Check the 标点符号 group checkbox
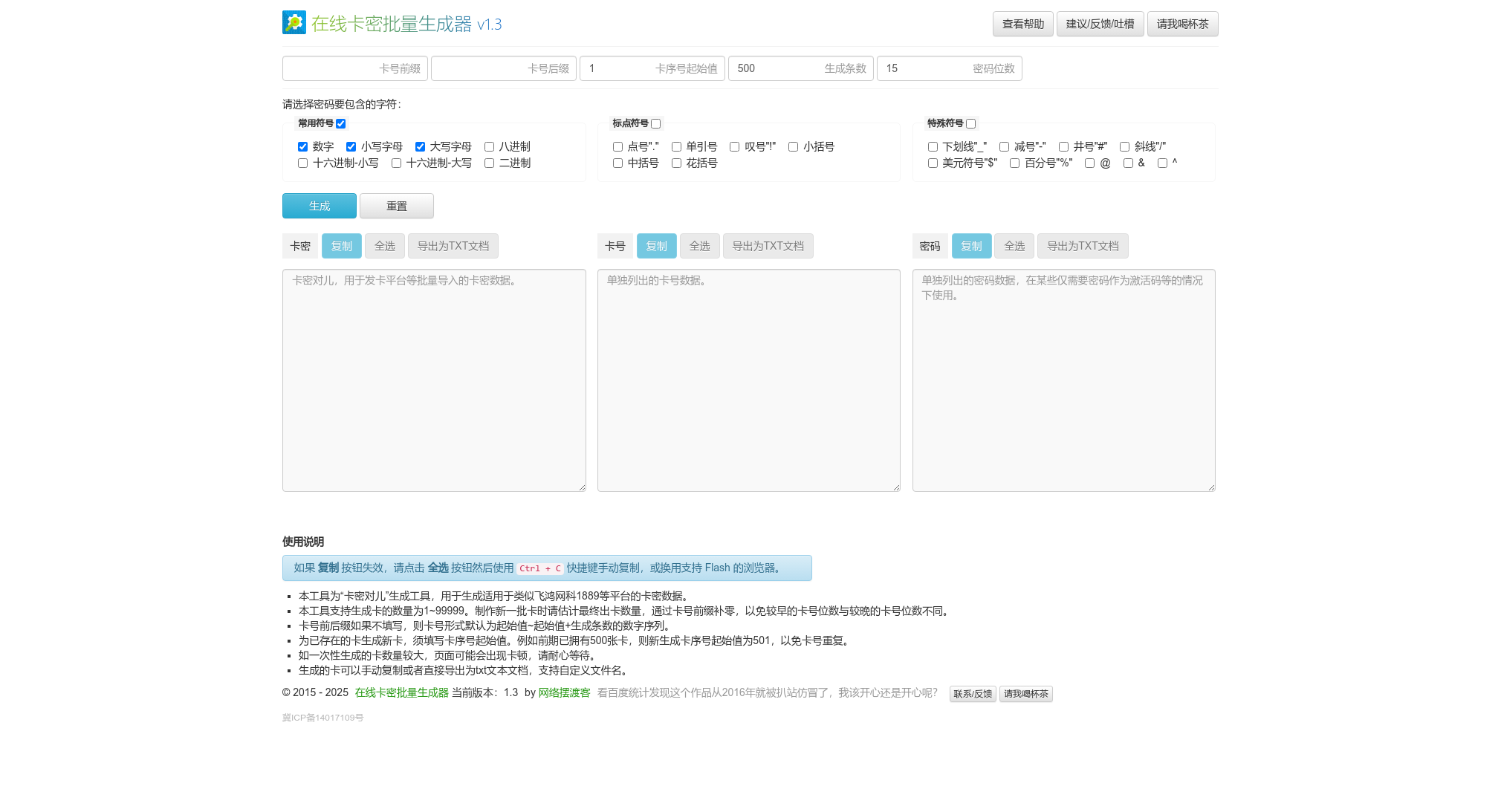1501x812 pixels. coord(655,124)
